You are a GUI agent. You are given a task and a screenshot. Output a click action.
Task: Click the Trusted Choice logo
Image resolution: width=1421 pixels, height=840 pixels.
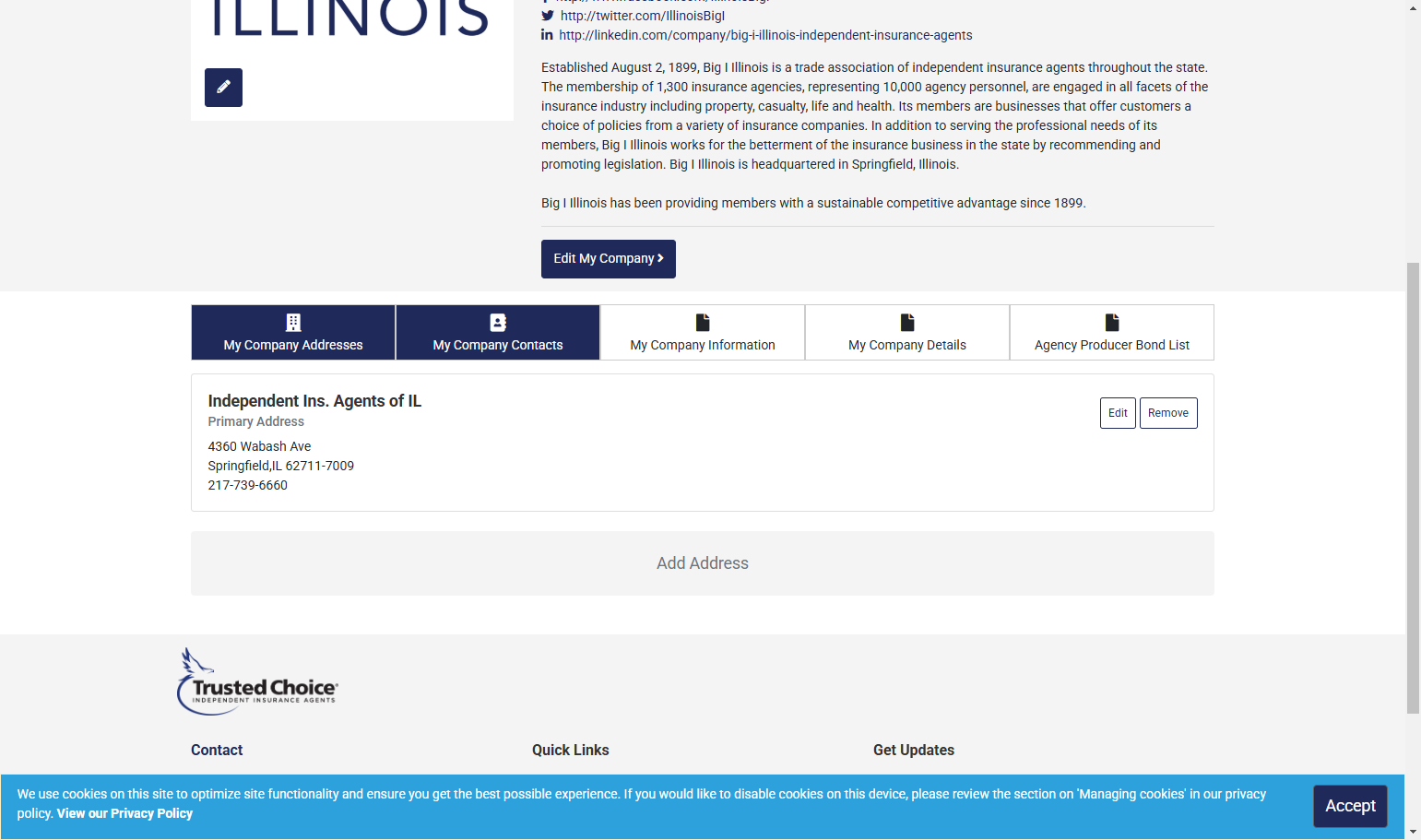[258, 682]
